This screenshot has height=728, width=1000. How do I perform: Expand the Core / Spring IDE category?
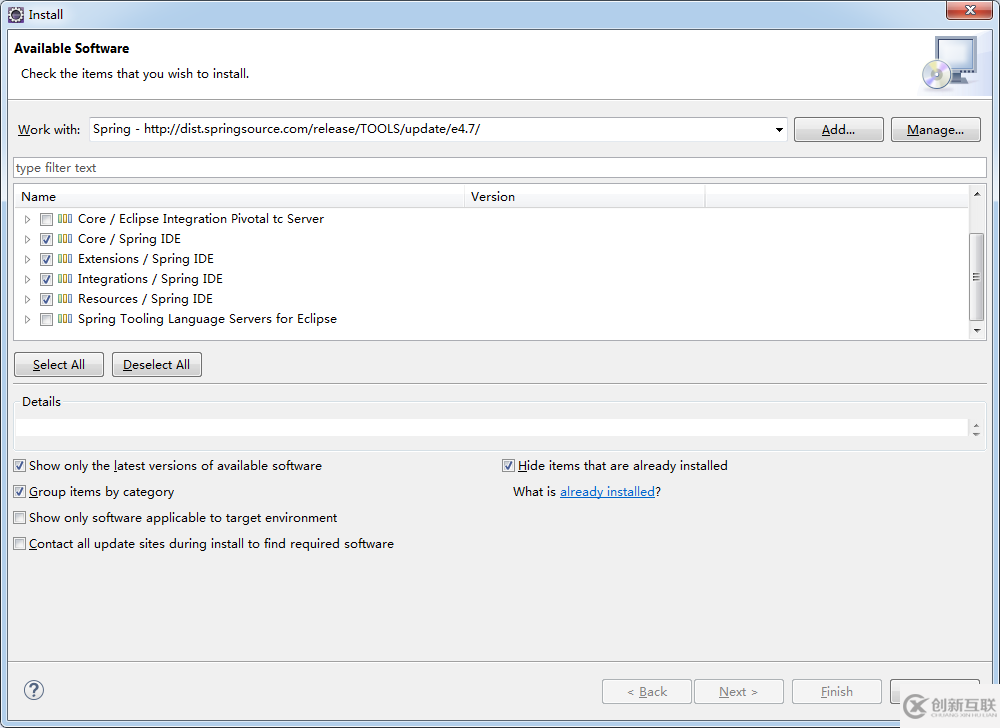pos(27,240)
